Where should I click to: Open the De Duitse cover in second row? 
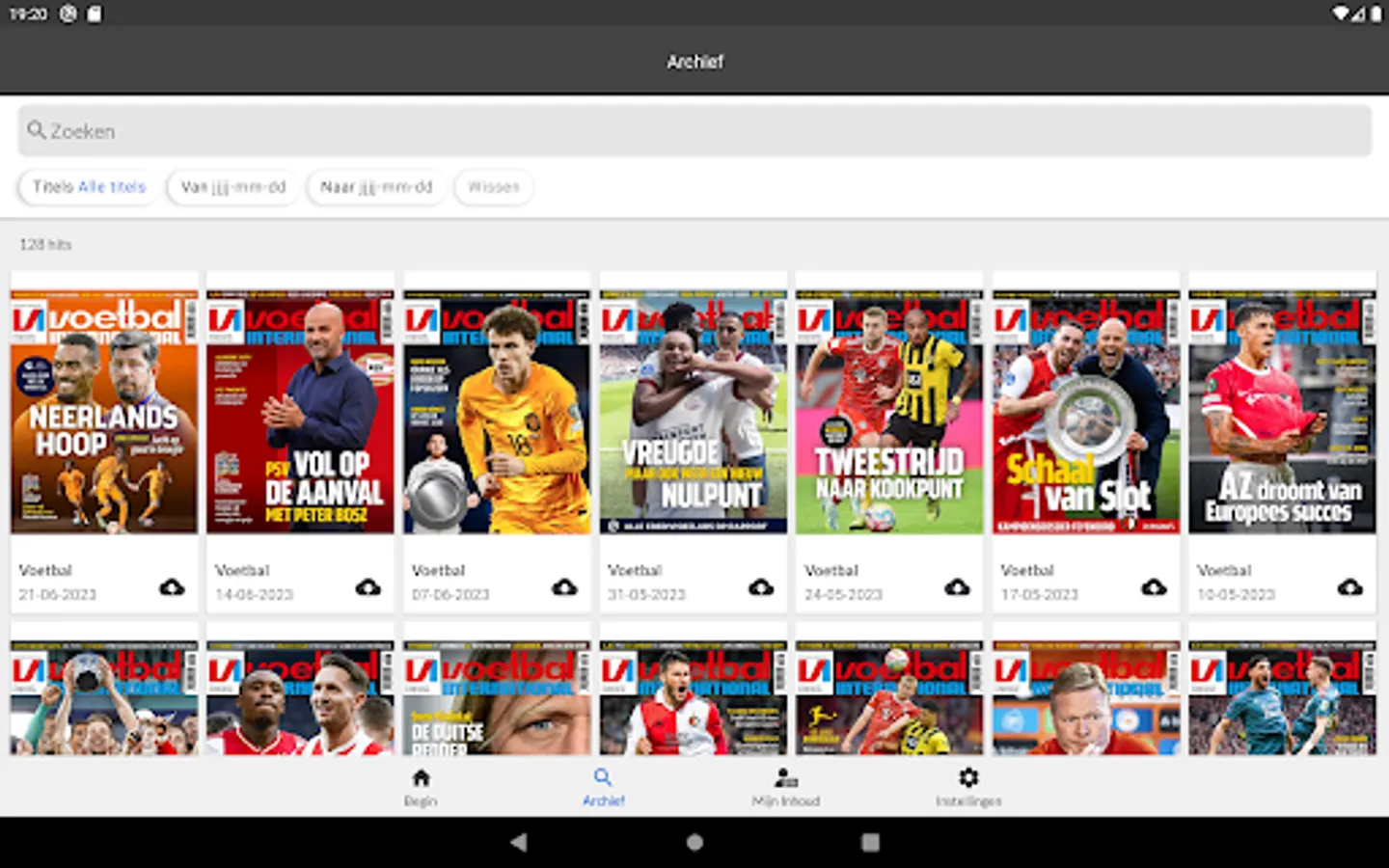(x=497, y=698)
